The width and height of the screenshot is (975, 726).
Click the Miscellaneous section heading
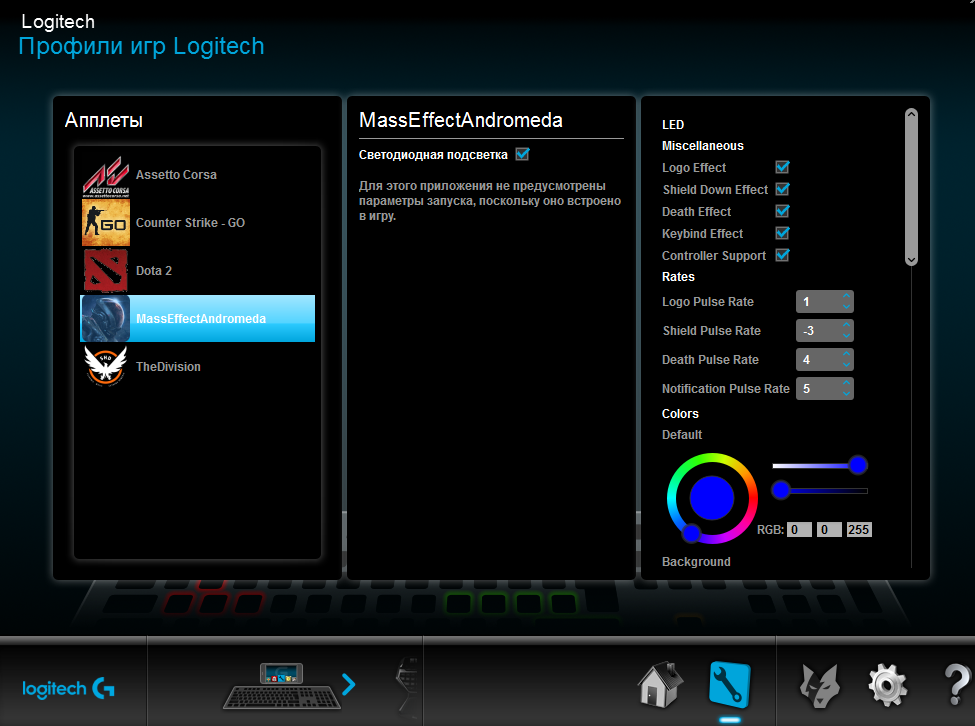click(703, 145)
